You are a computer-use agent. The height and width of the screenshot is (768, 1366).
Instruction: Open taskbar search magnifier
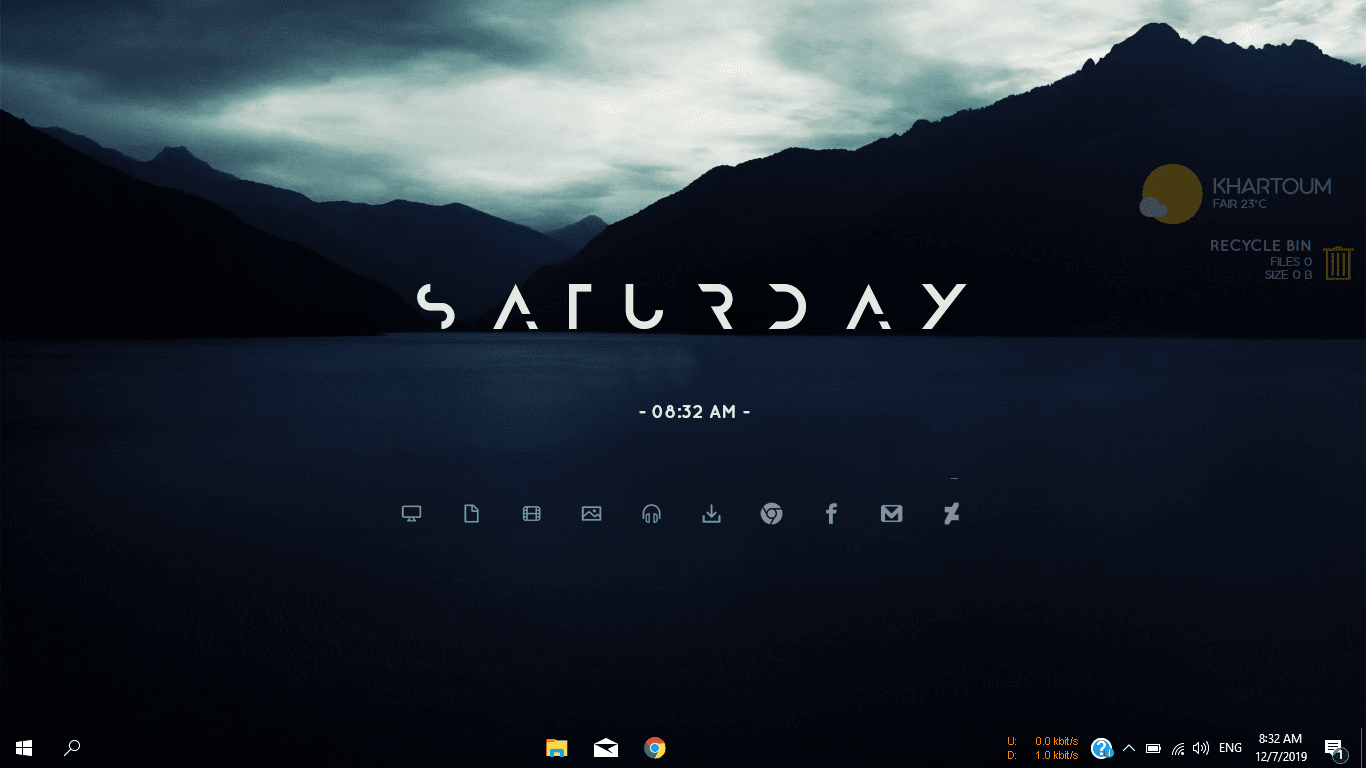[72, 748]
